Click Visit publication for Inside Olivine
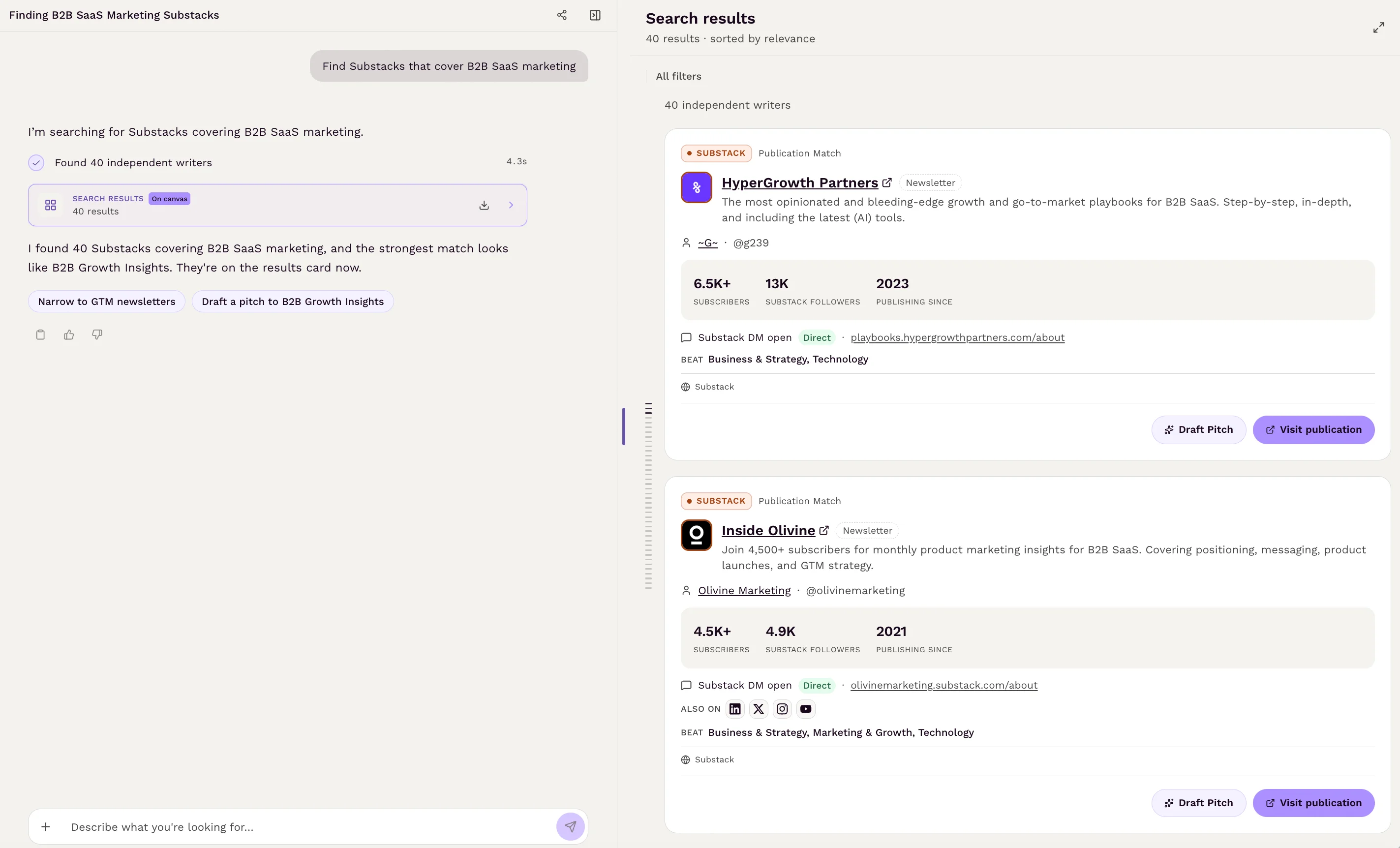Screen dimensions: 1400x848 (1313, 803)
